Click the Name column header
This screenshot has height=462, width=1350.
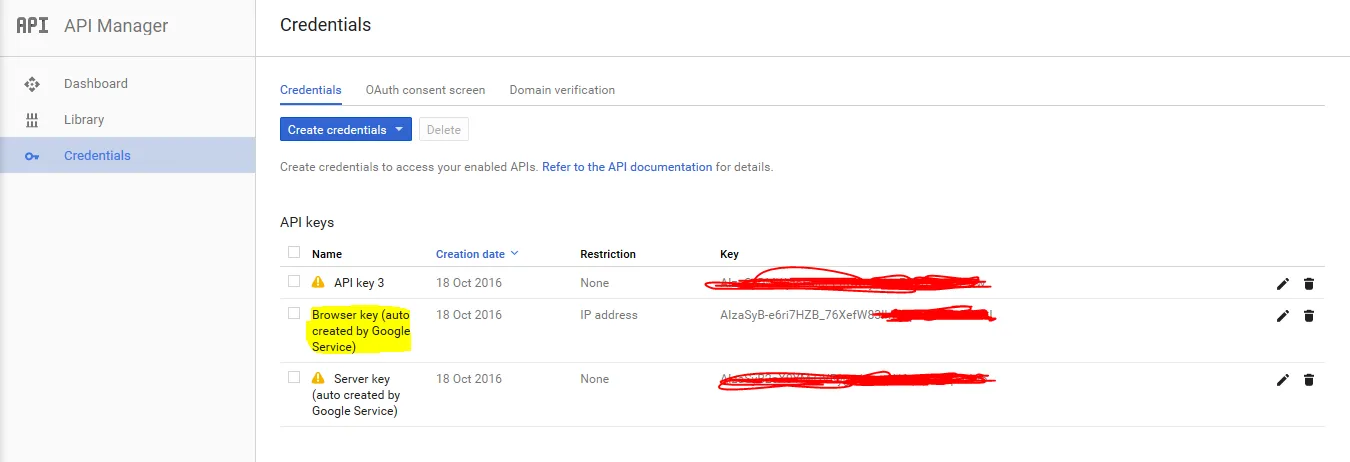[327, 254]
